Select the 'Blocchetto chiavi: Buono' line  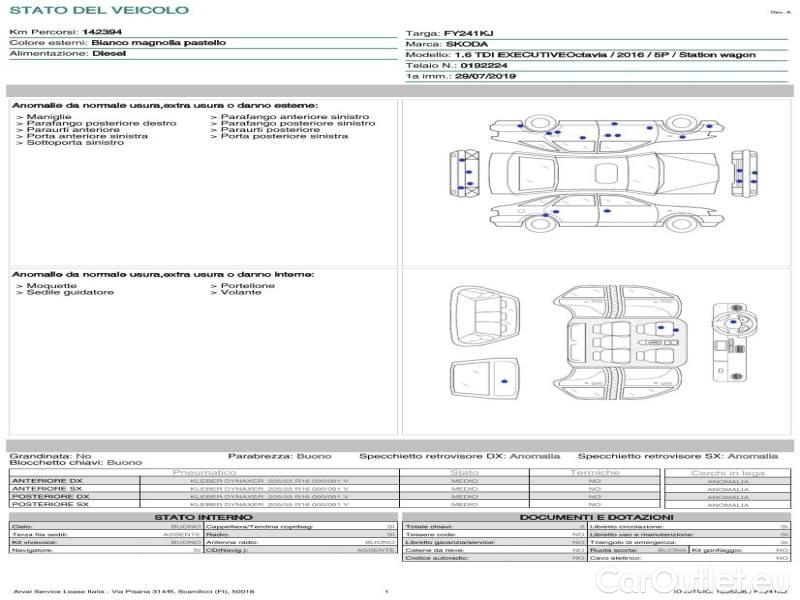76,463
